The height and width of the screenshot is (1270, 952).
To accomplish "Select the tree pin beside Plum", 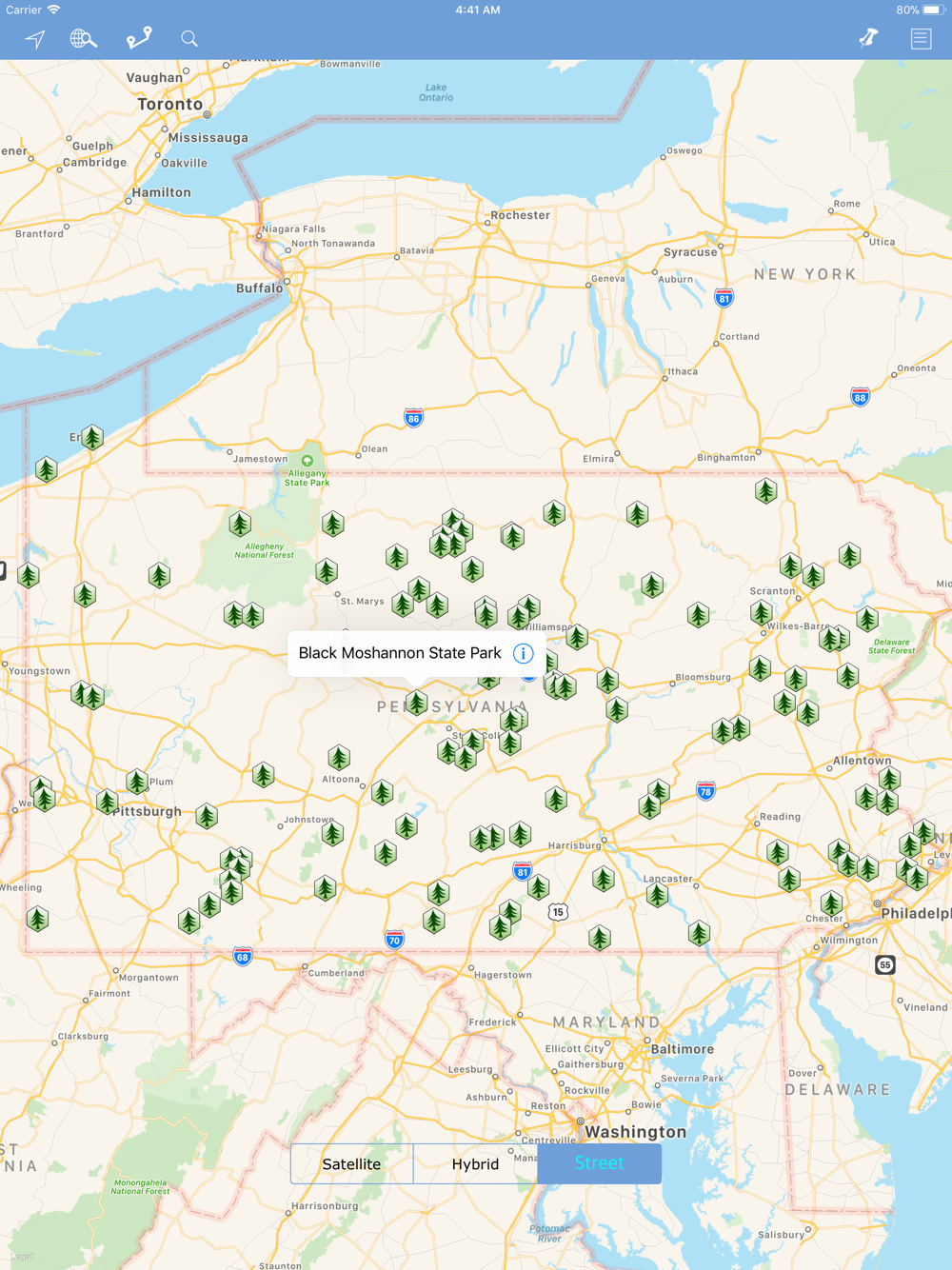I will (x=137, y=783).
